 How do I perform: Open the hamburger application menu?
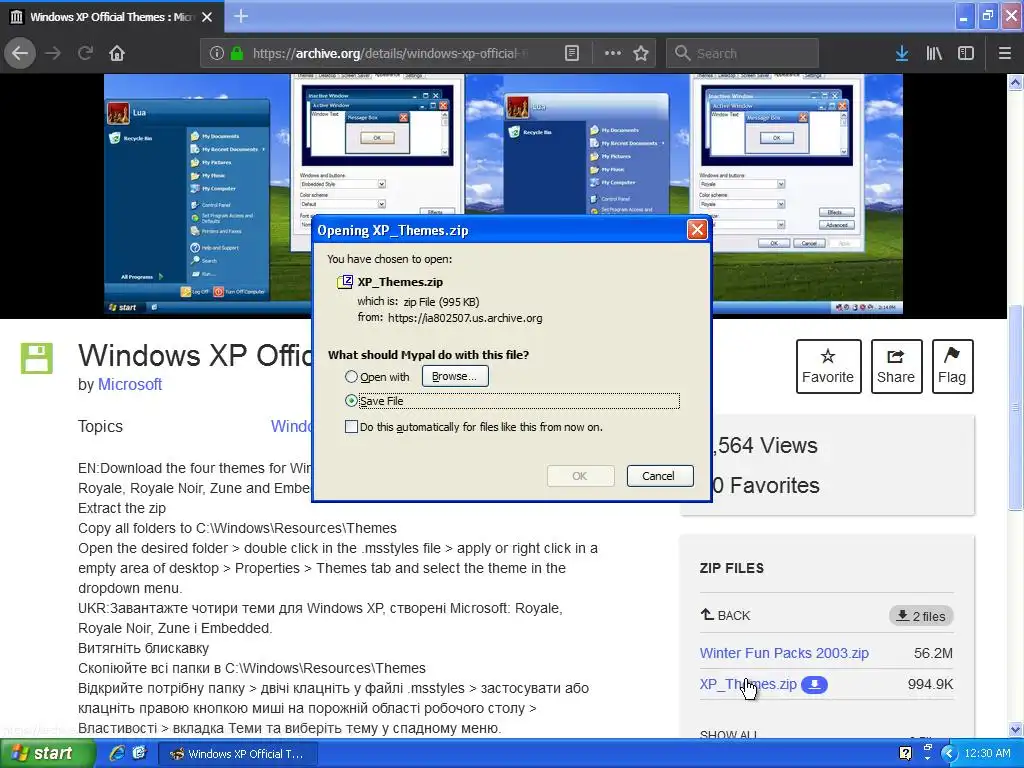click(1004, 53)
